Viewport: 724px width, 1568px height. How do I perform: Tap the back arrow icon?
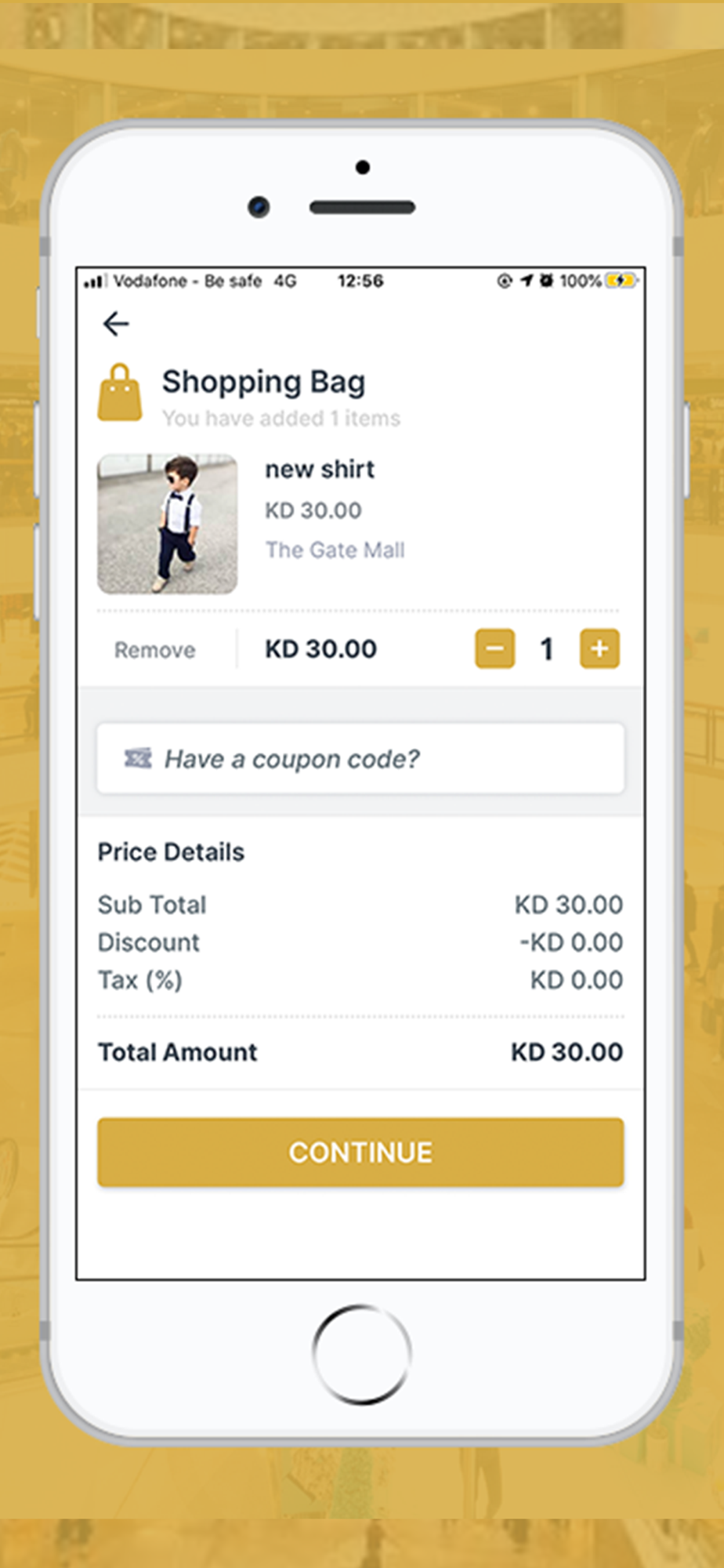116,323
